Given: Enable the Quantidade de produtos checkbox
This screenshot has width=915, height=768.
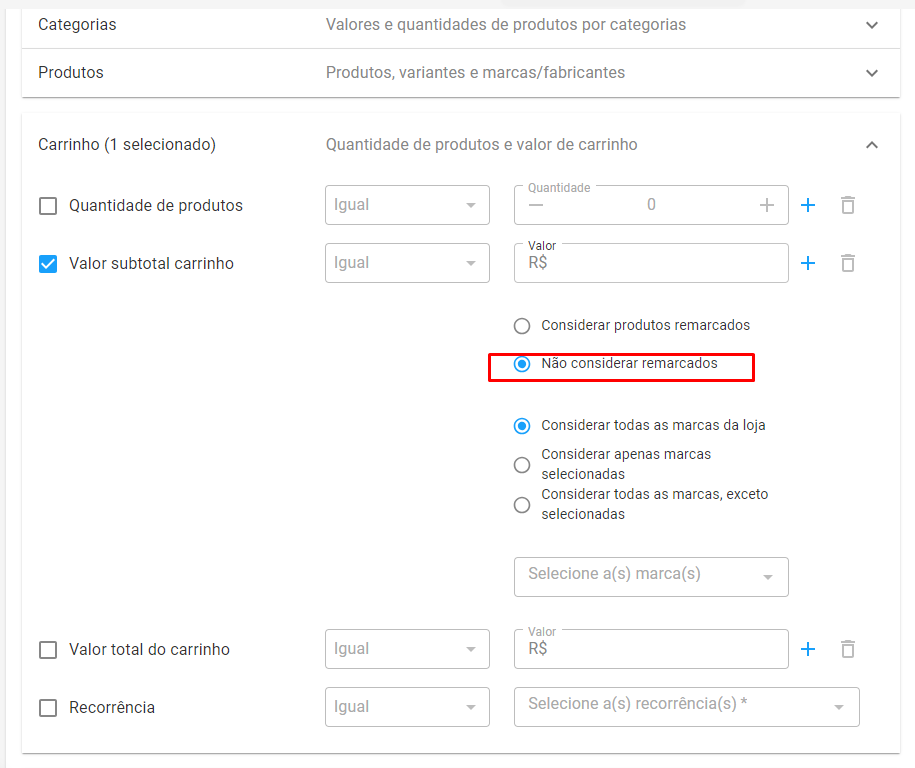Looking at the screenshot, I should click(x=48, y=206).
